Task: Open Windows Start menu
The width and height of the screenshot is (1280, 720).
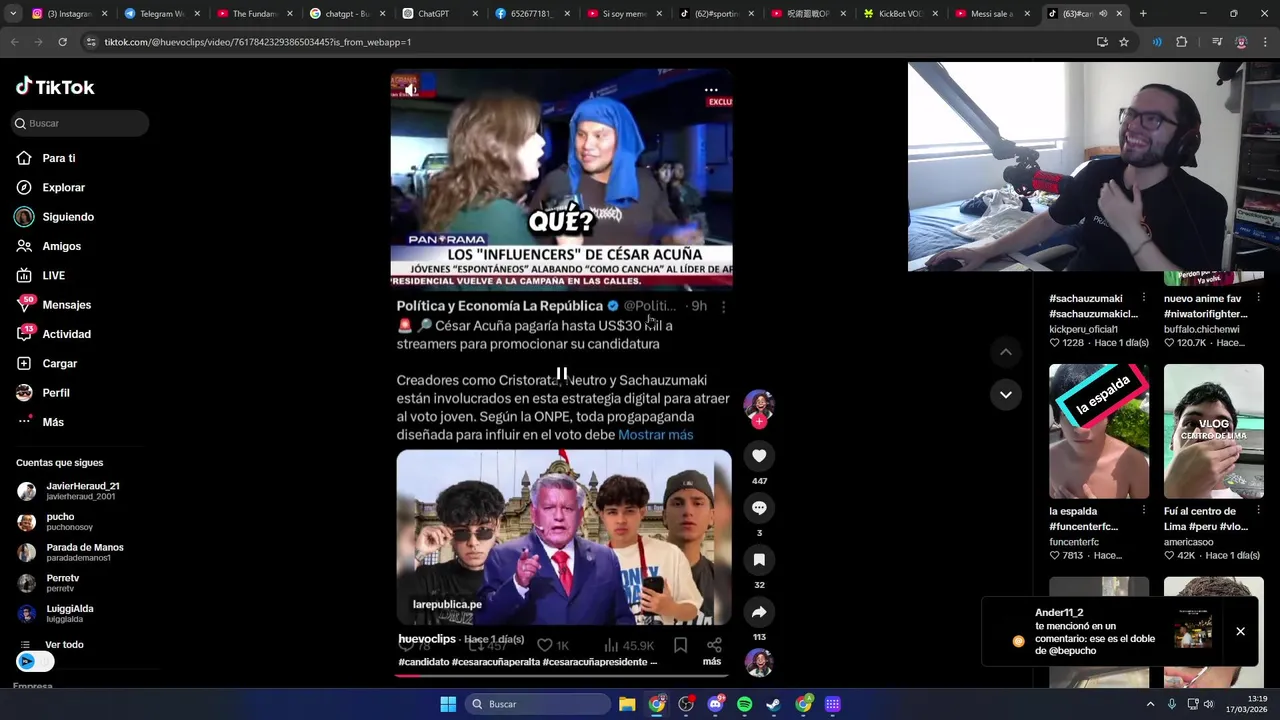Action: point(448,704)
